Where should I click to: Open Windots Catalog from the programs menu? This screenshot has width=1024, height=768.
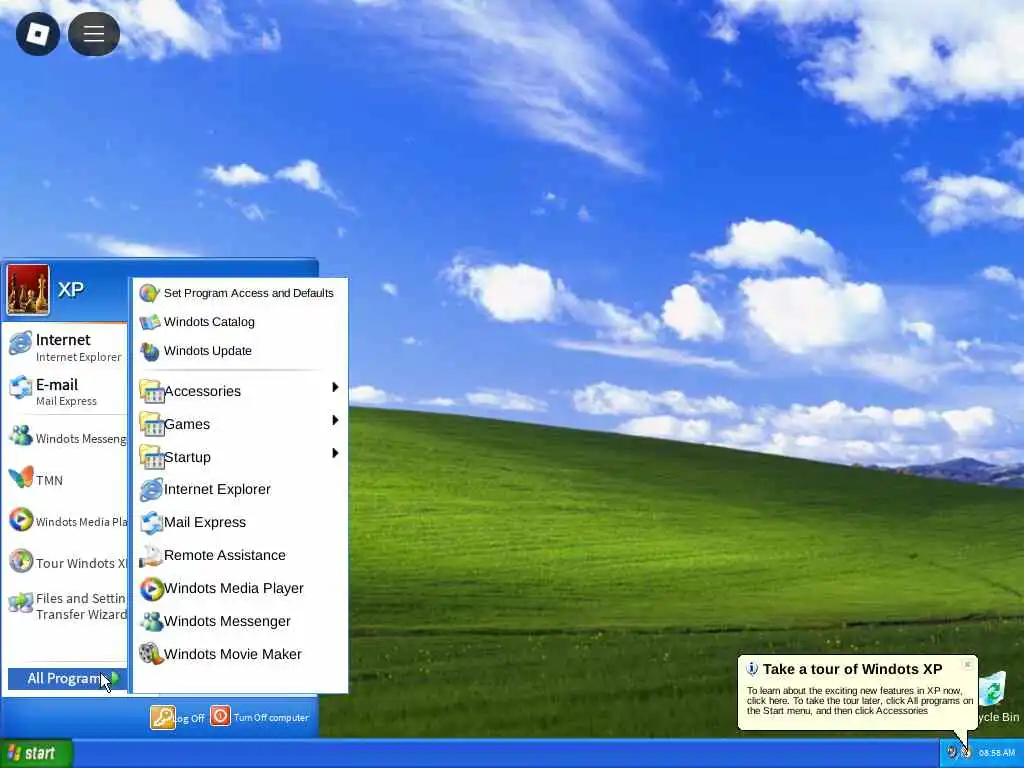(240, 322)
